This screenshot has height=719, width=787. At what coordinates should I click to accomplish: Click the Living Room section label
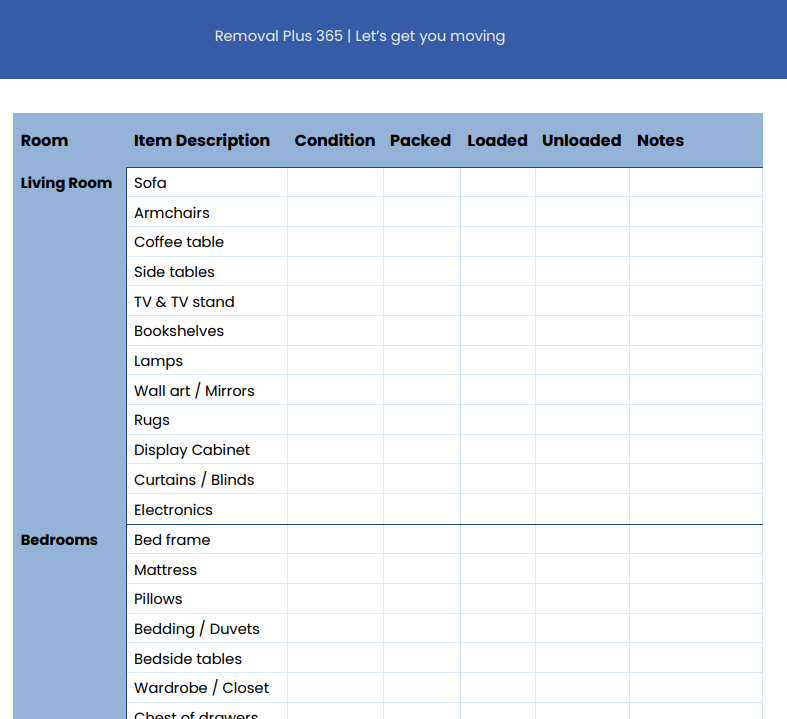66,183
